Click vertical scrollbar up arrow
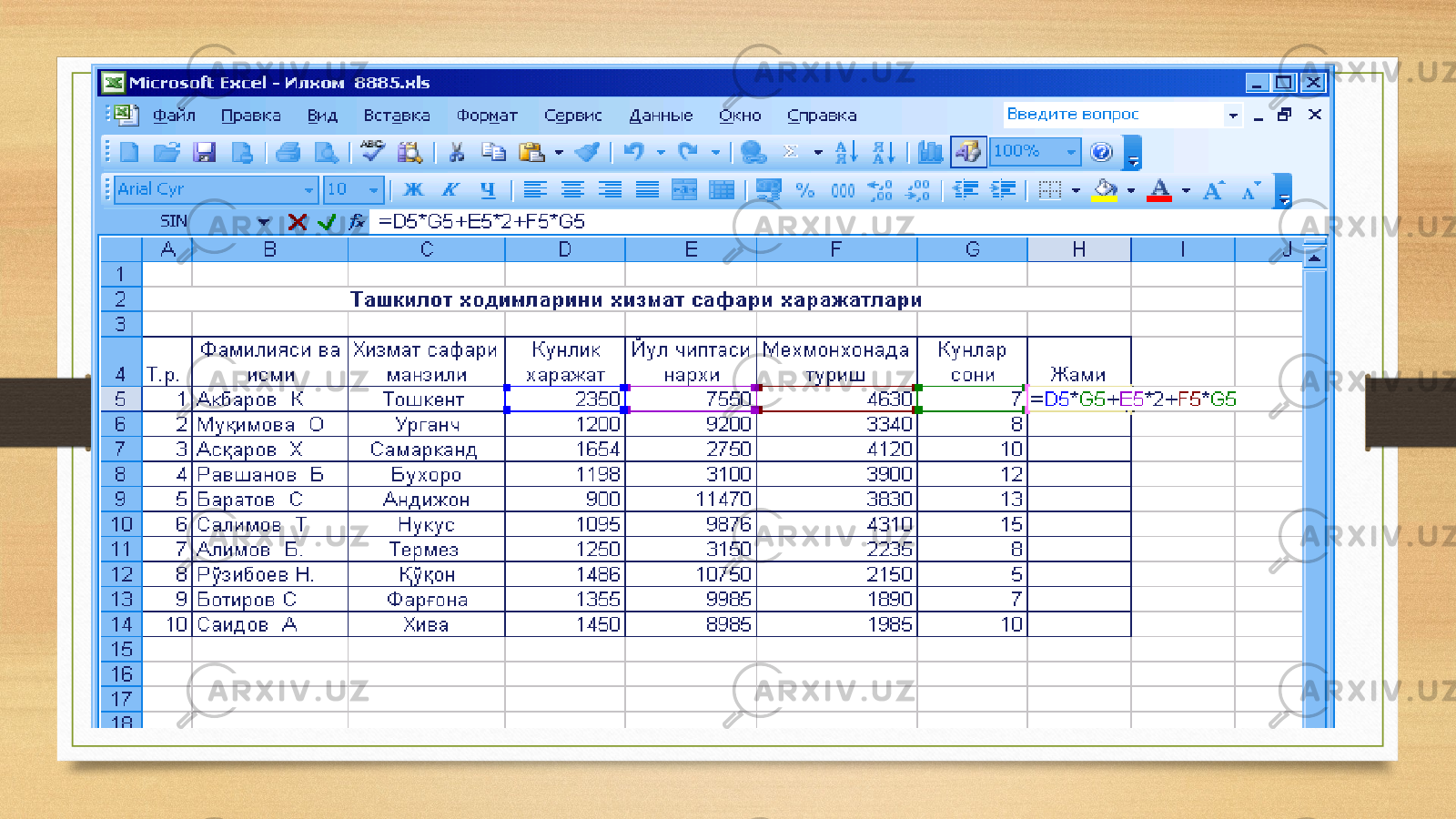The height and width of the screenshot is (819, 1456). (x=1315, y=259)
